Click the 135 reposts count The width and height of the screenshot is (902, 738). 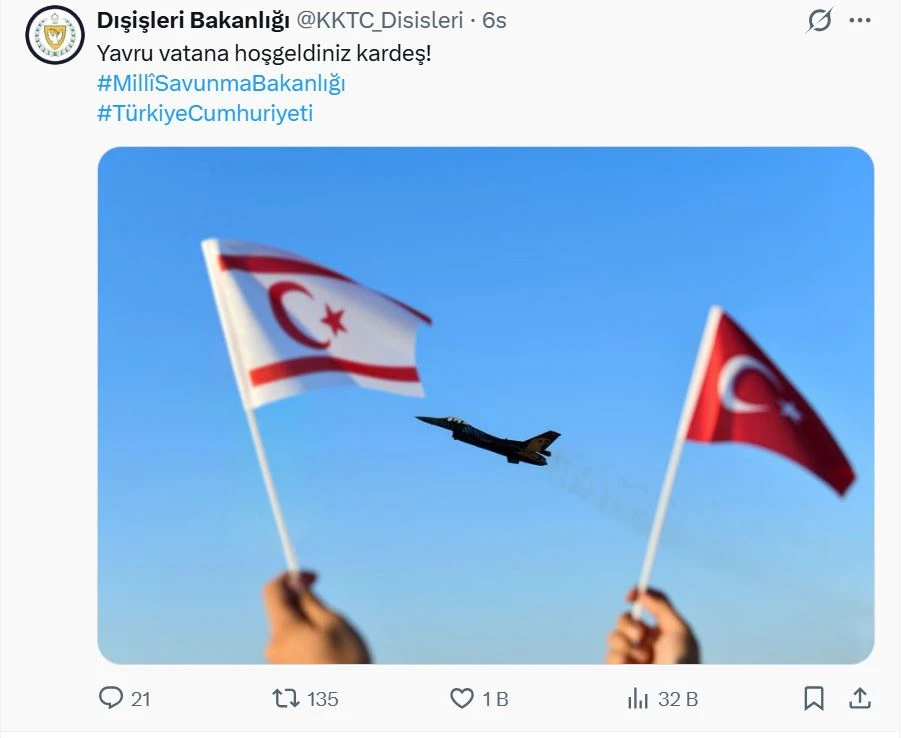323,699
